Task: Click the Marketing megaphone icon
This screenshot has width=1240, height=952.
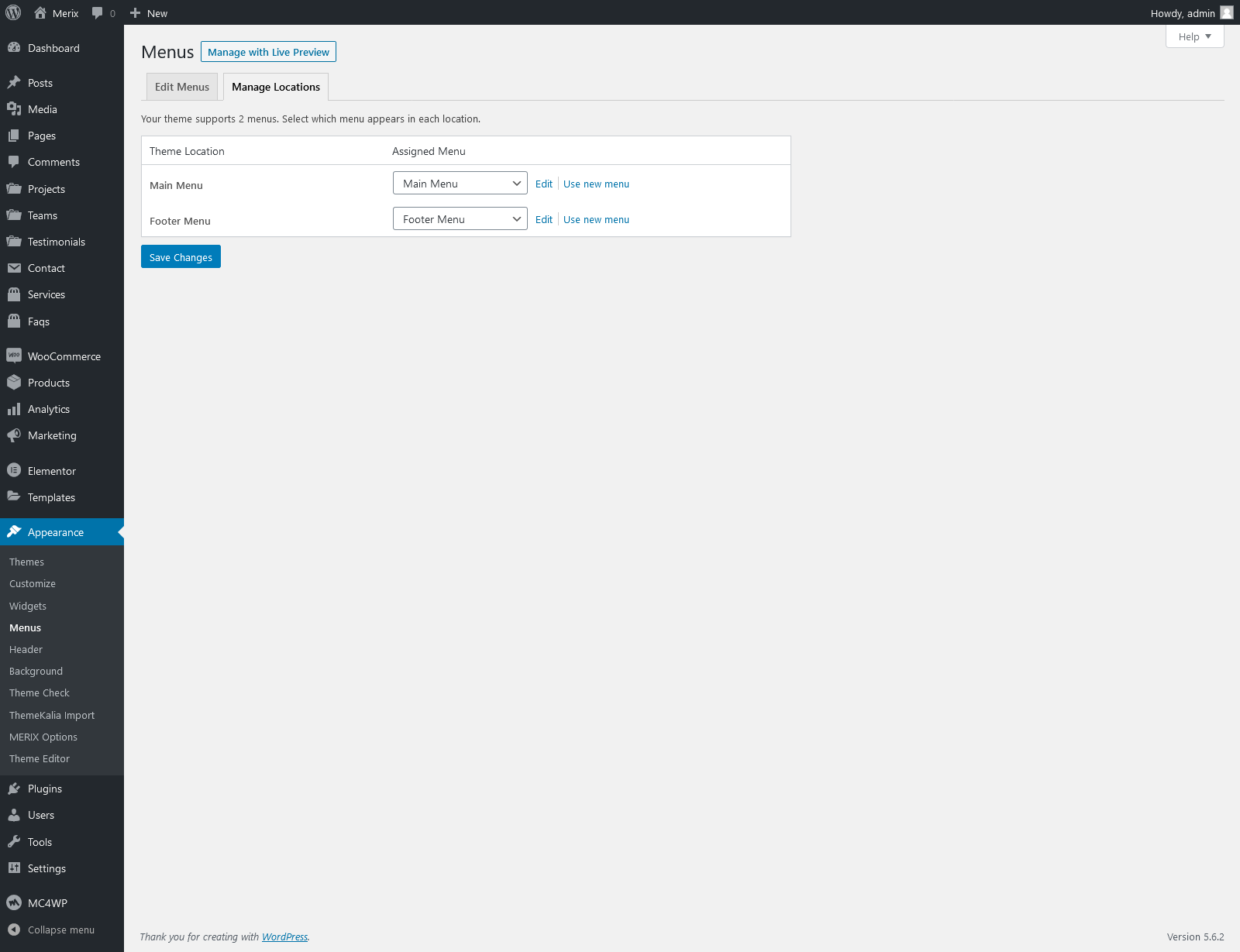Action: tap(14, 435)
